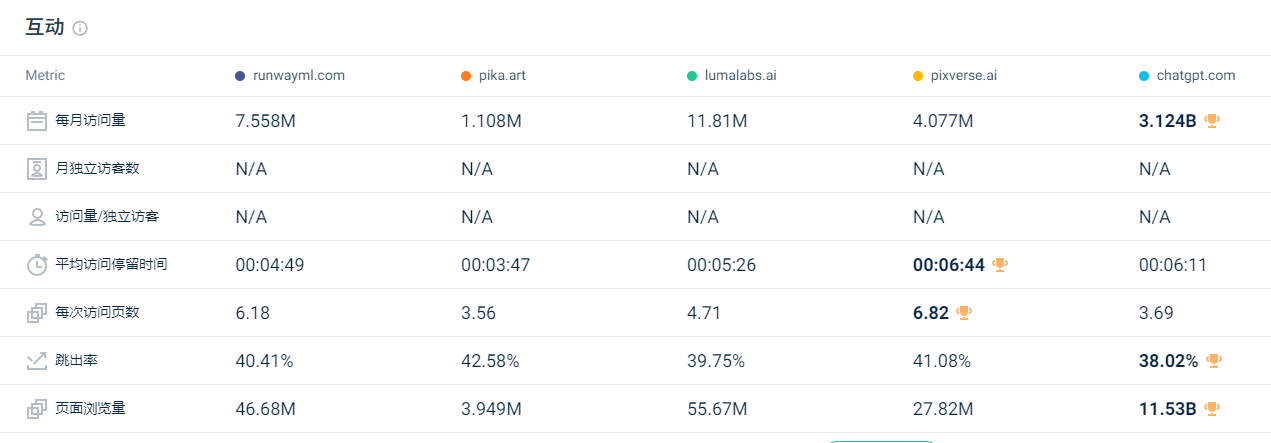Click the blue dot beside runwayml.com

[x=240, y=76]
